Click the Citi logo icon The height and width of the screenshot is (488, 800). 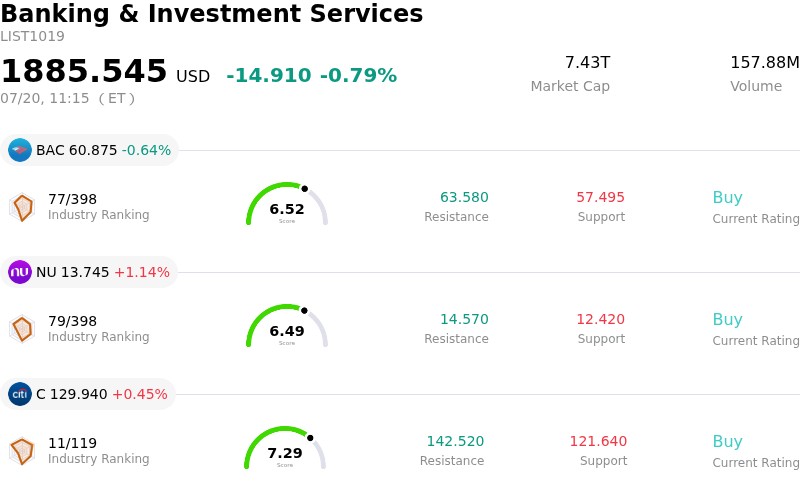coord(20,394)
